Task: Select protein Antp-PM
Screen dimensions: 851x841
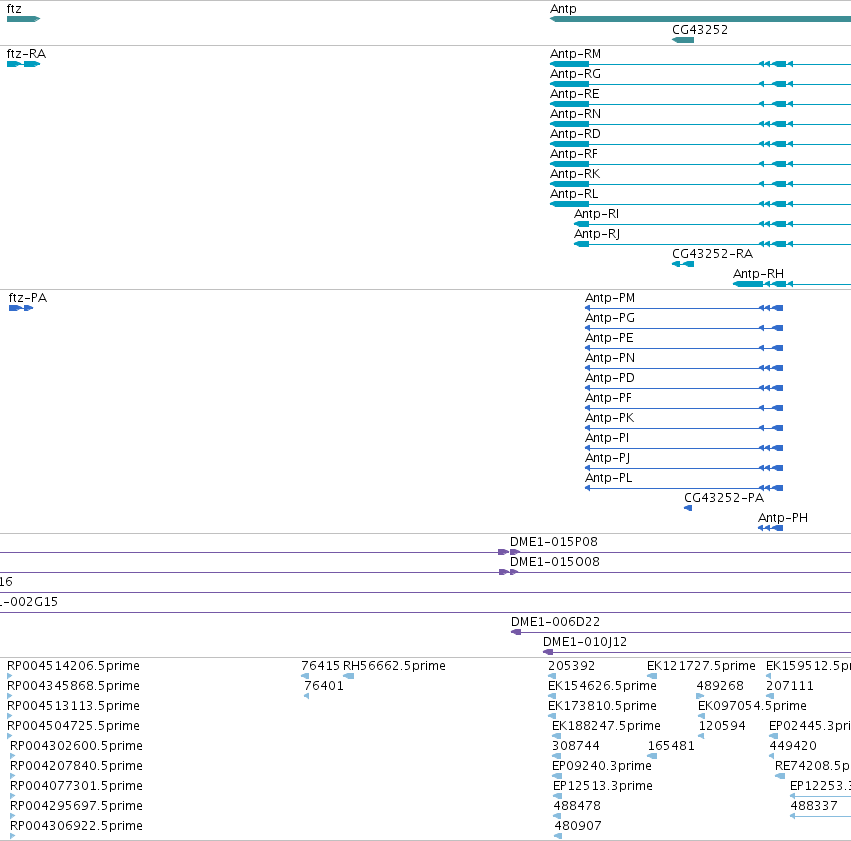Action: pyautogui.click(x=609, y=298)
